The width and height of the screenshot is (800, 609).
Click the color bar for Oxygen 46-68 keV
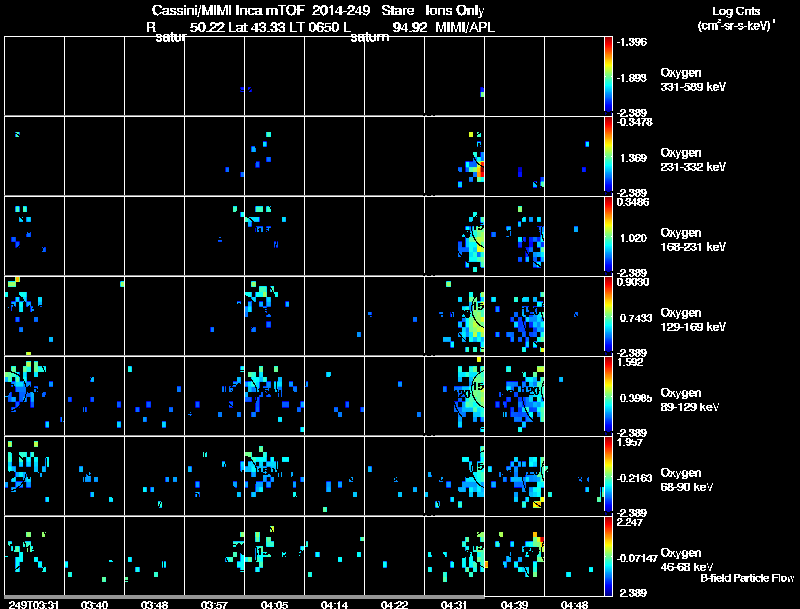(x=608, y=556)
